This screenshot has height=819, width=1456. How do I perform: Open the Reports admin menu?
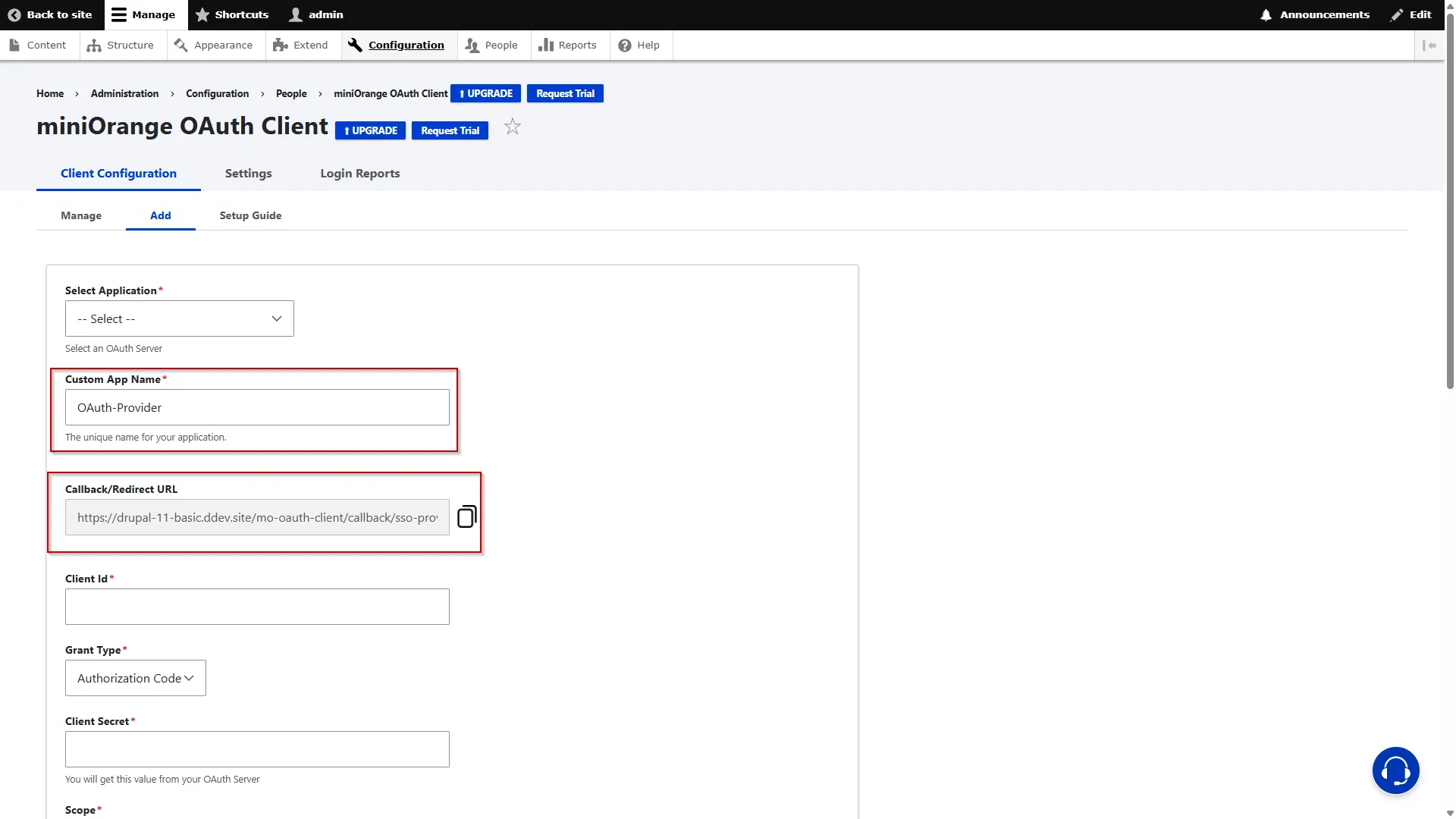tap(567, 45)
